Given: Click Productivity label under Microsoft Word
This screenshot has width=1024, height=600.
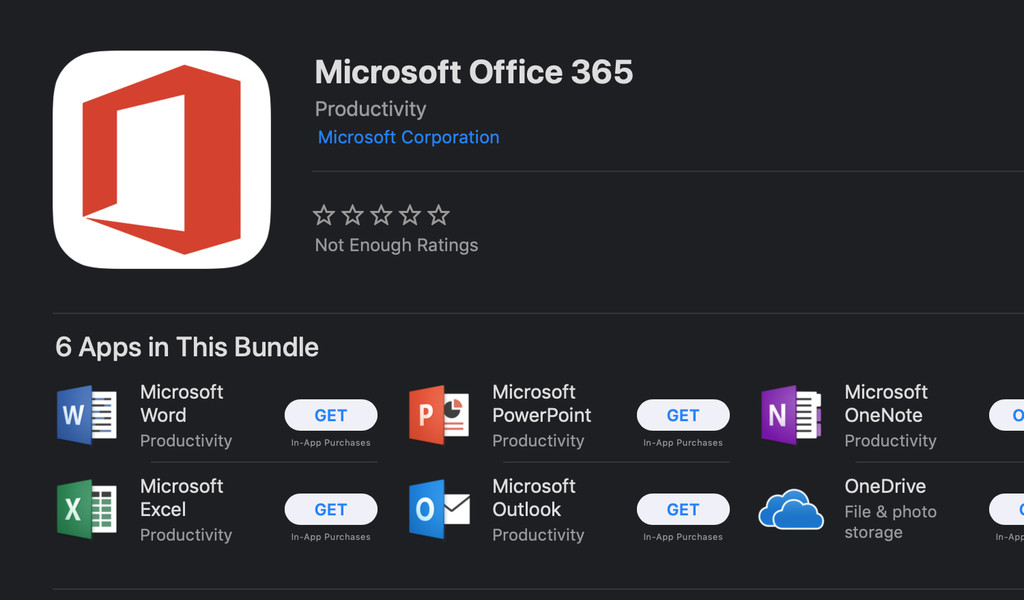Looking at the screenshot, I should click(x=186, y=441).
